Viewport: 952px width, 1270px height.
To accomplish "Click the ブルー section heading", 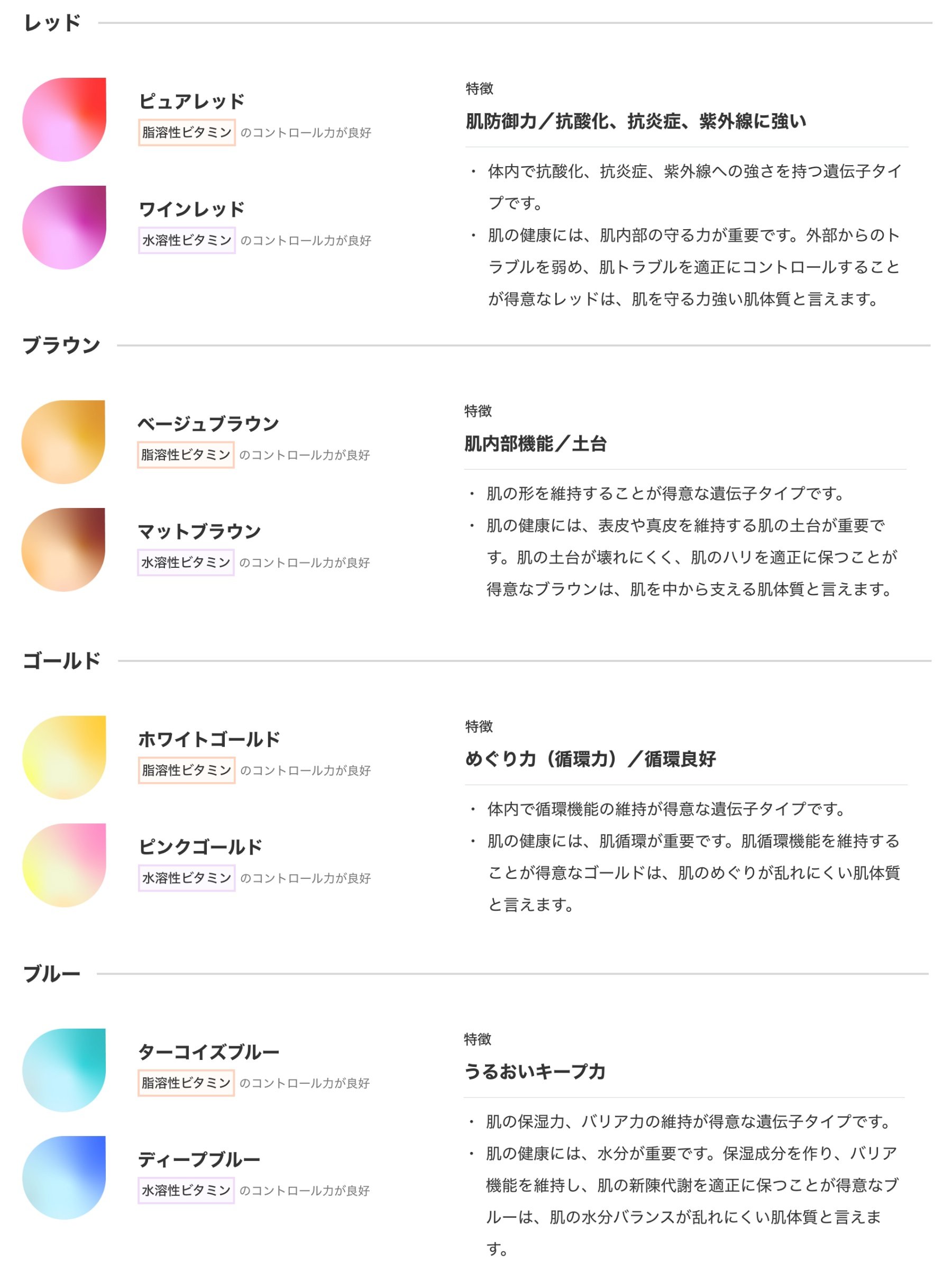I will [52, 974].
